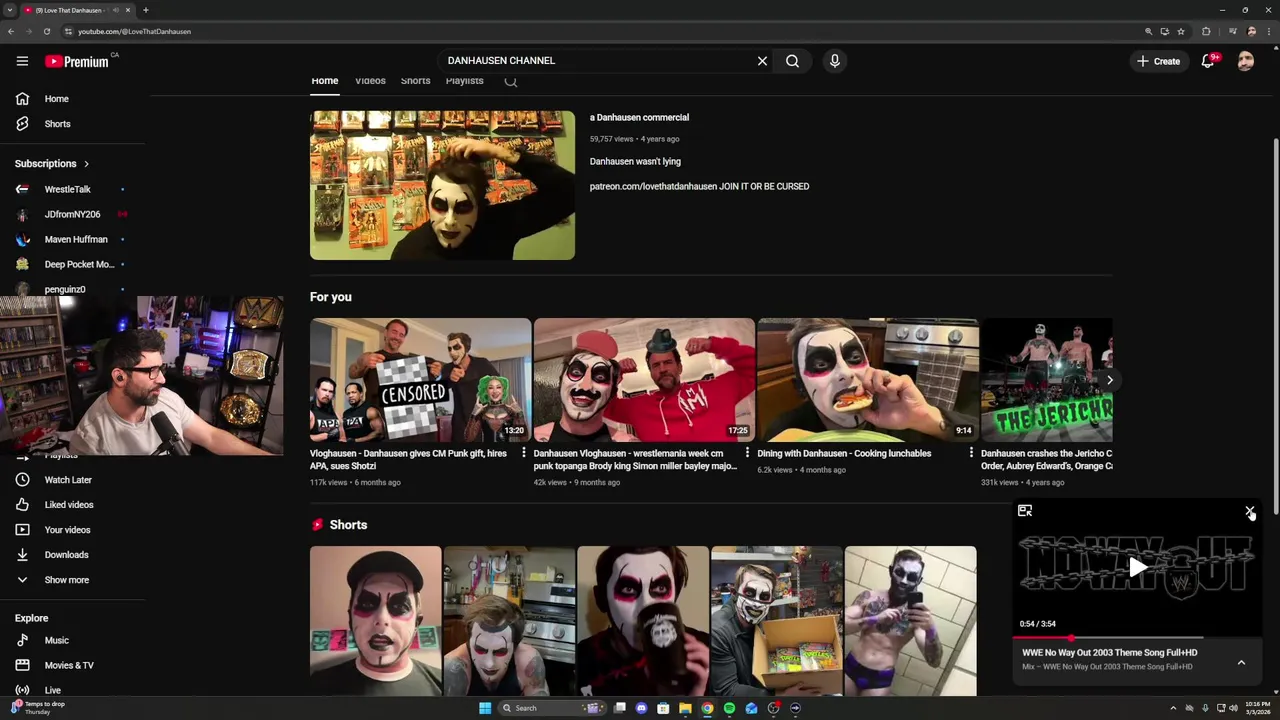Open options for Vloghausen CM Punk video

(523, 453)
